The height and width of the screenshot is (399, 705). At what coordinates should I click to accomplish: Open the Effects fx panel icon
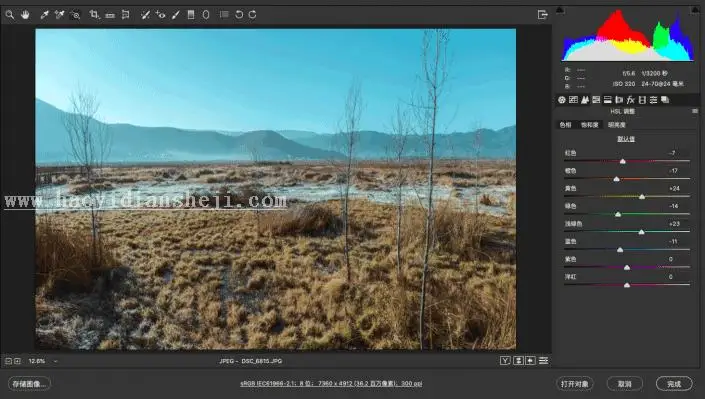(630, 100)
